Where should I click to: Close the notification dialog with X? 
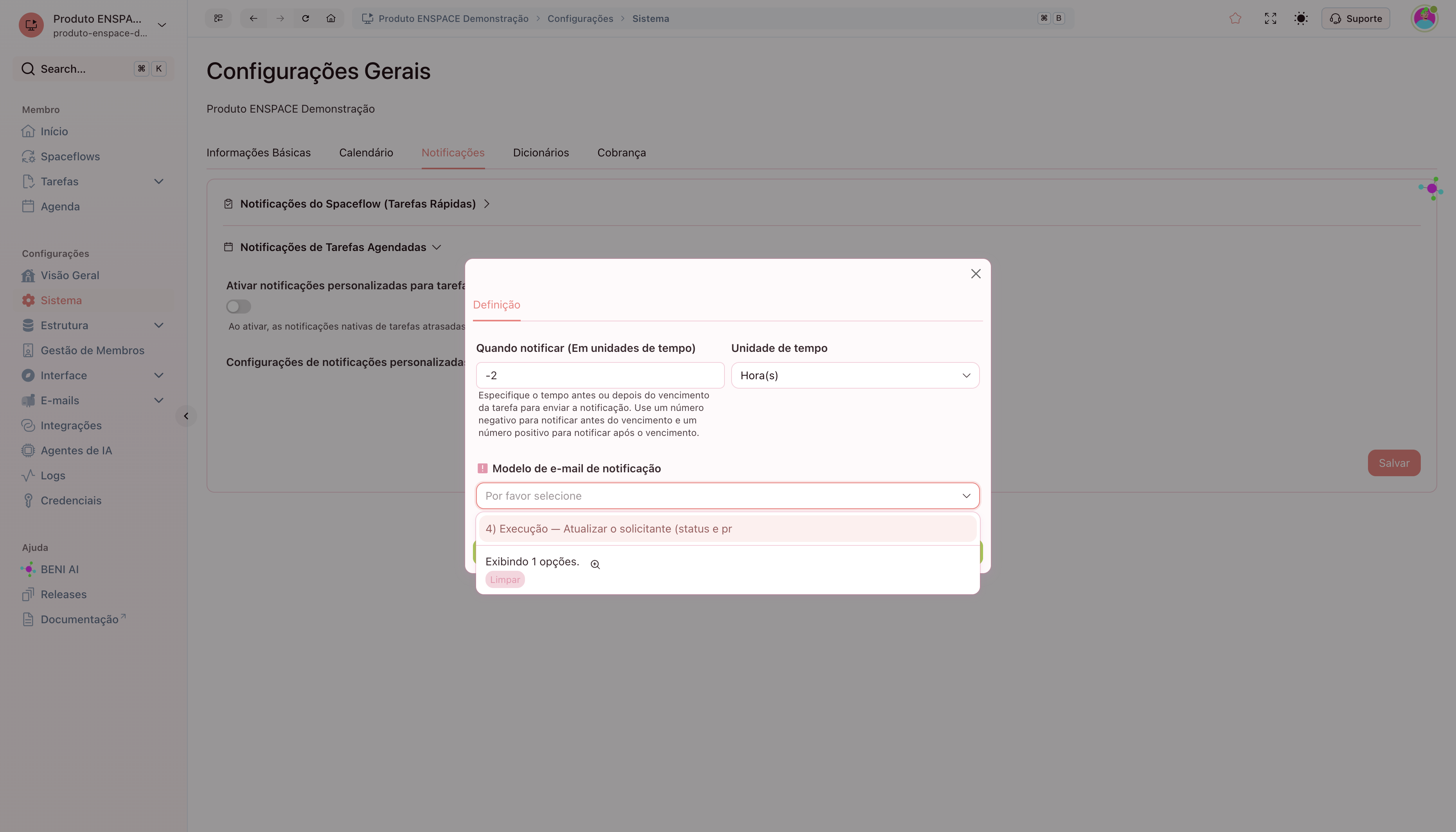pyautogui.click(x=976, y=274)
